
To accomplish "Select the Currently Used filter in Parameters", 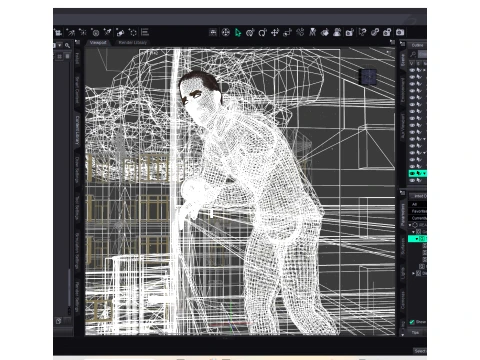I will click(x=418, y=218).
